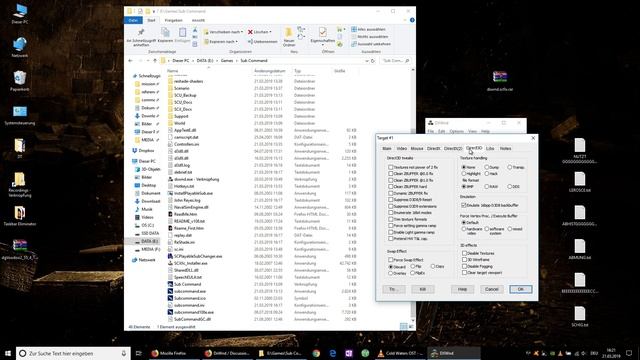This screenshot has height=360, width=640.
Task: Click the Explorer back arrow
Action: pyautogui.click(x=130, y=60)
